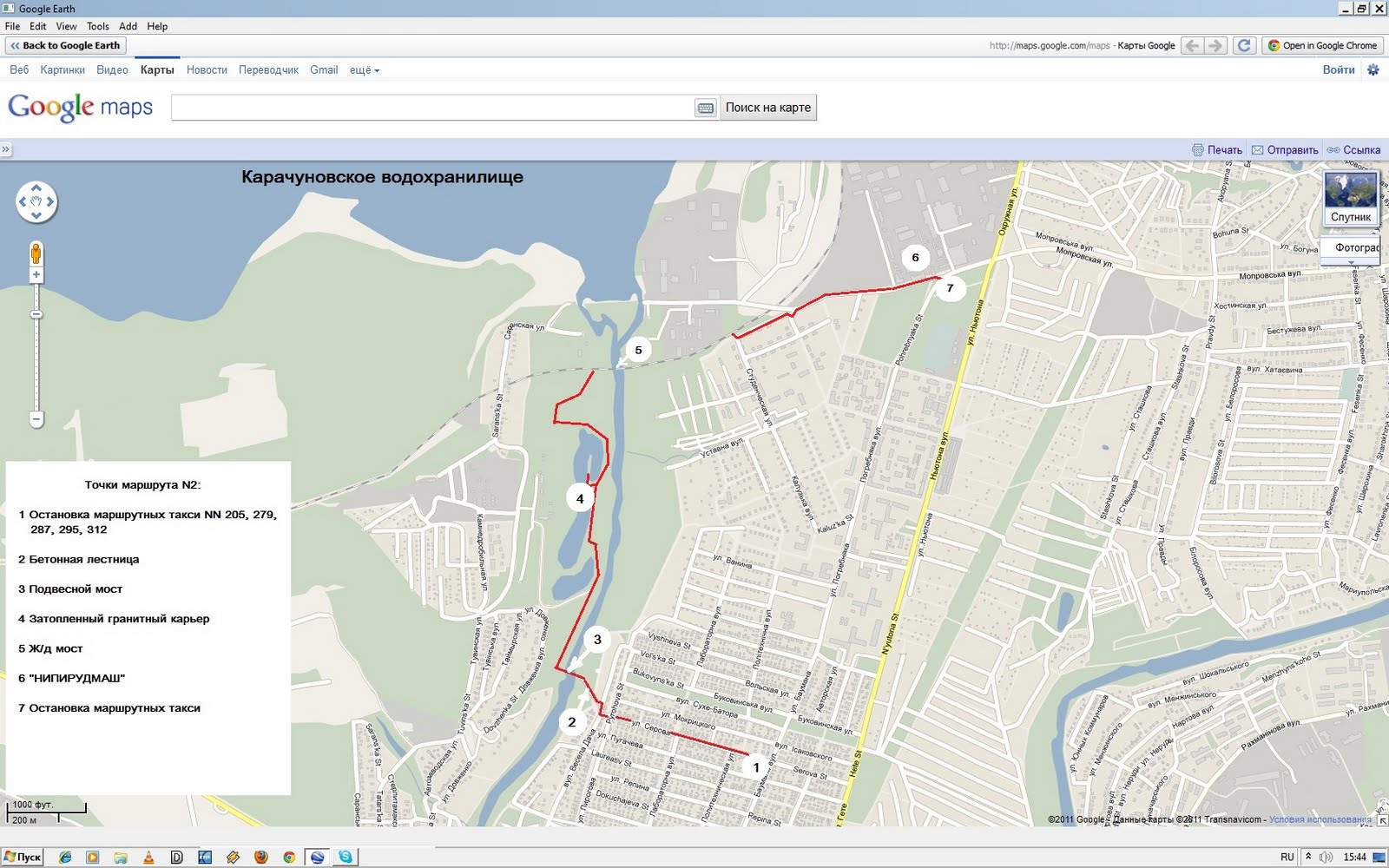
Task: Click the 15:44 clock in the tray
Action: pyautogui.click(x=1355, y=857)
